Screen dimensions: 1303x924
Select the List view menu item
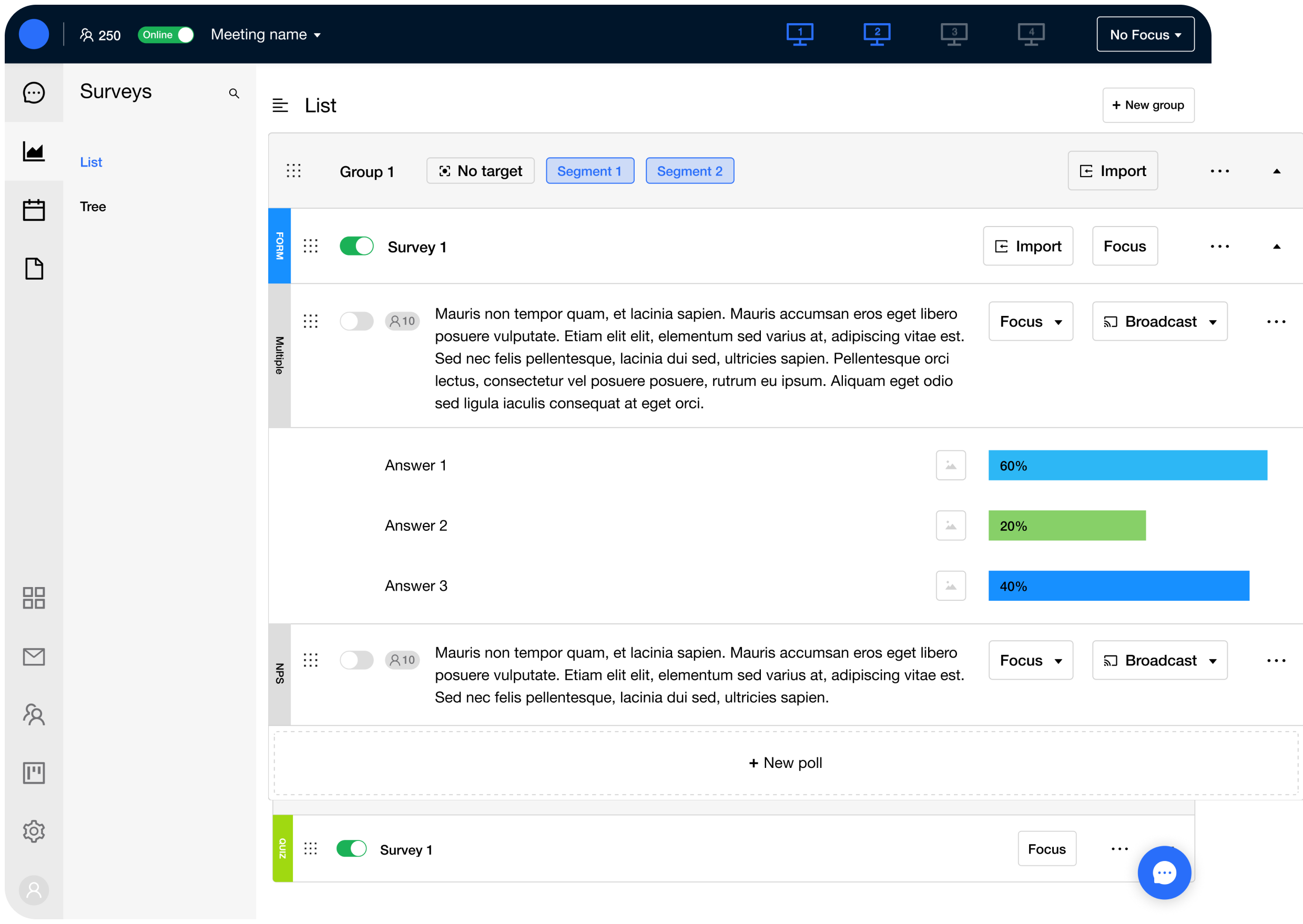91,160
